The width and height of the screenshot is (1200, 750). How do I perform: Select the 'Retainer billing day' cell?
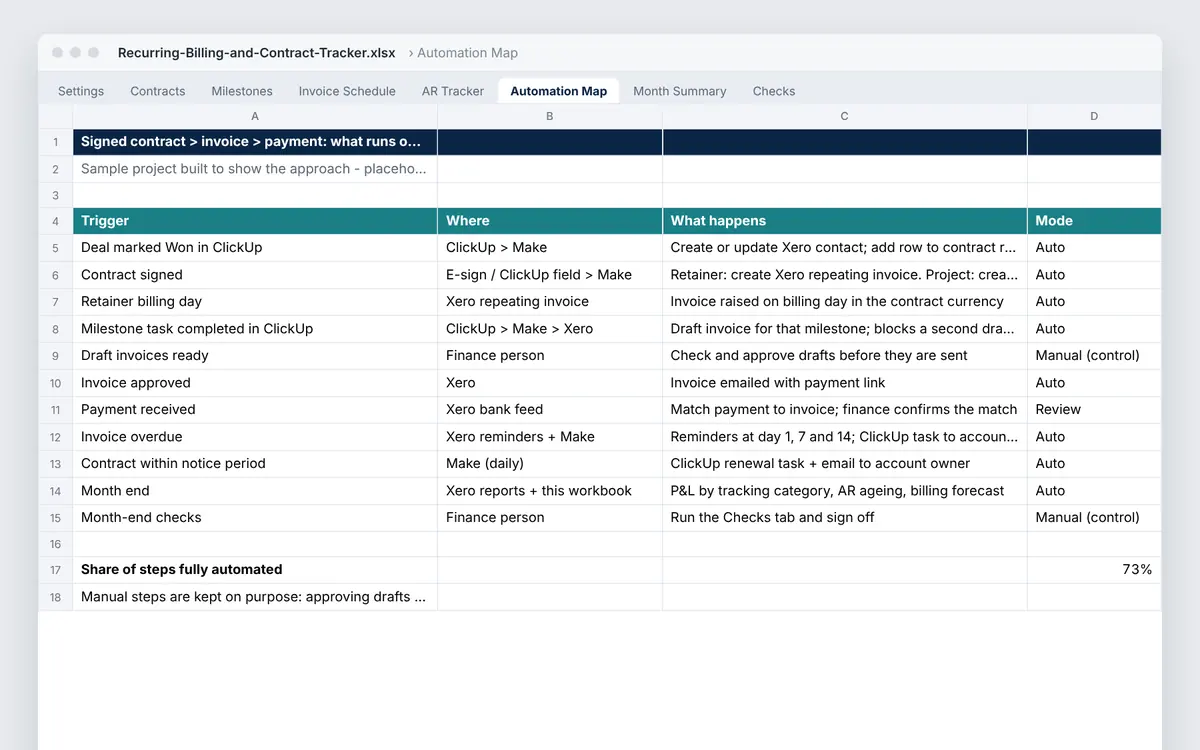tap(255, 302)
